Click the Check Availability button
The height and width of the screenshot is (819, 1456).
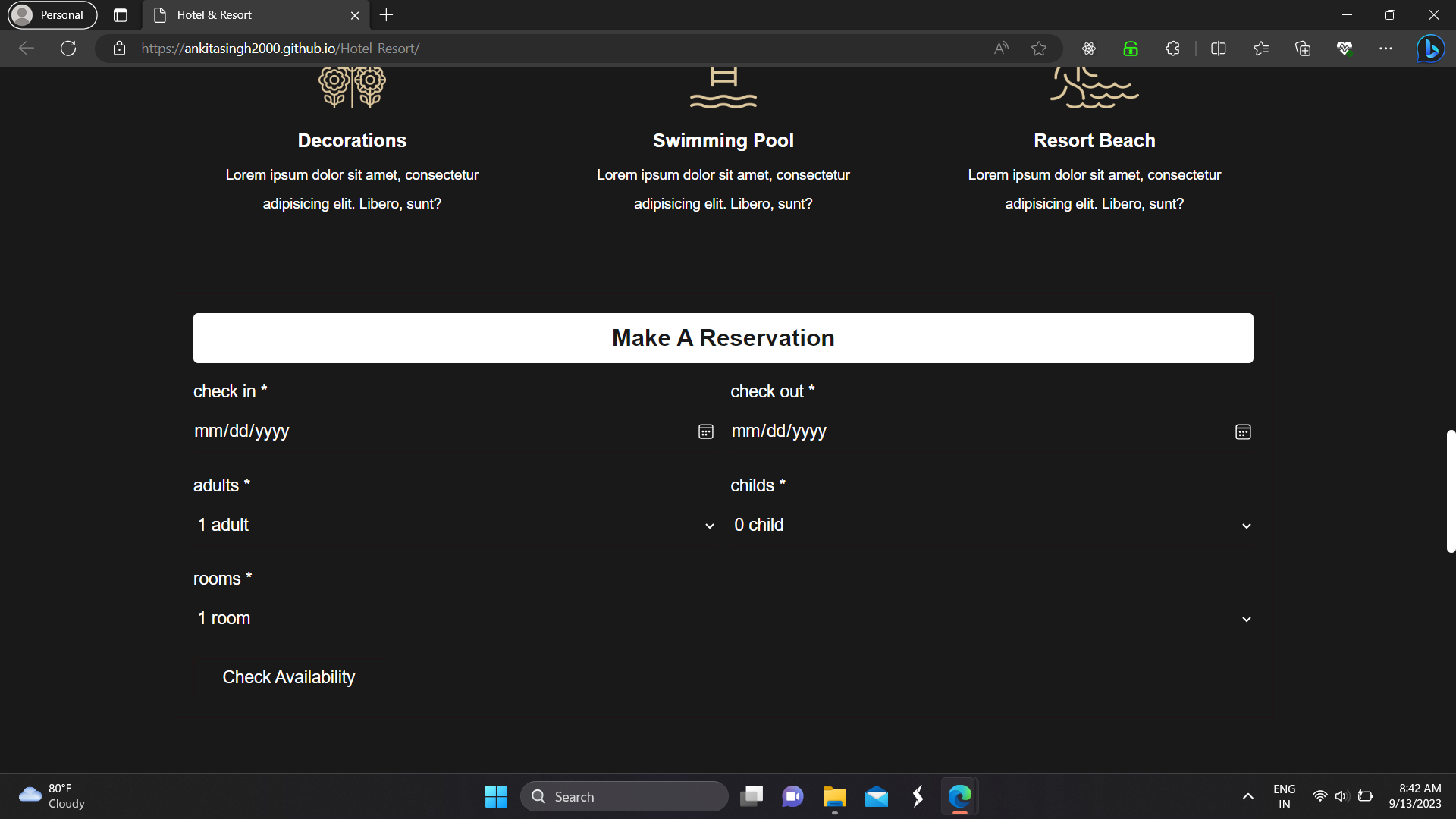click(288, 677)
